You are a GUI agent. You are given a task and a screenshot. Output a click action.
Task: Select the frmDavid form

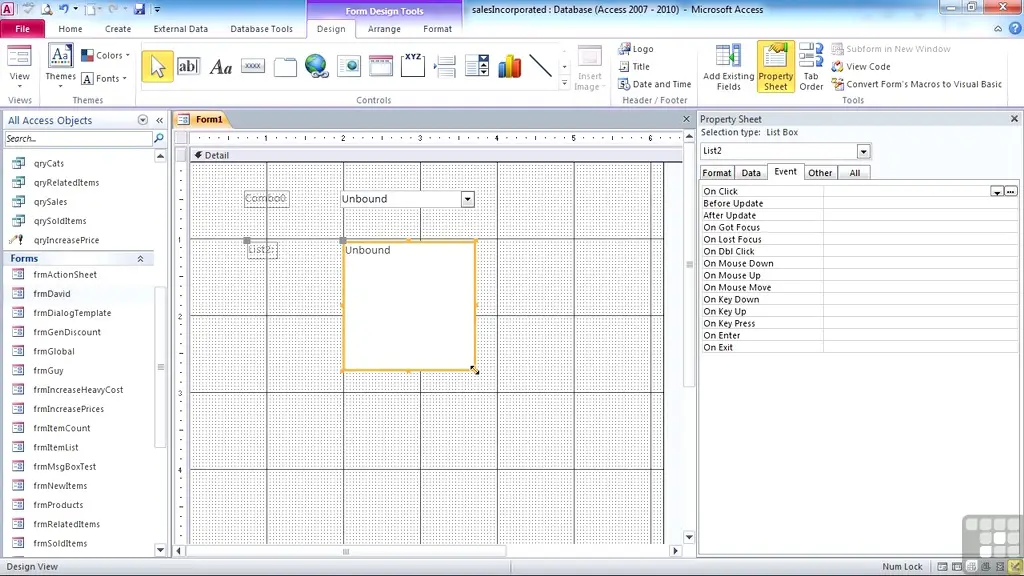click(x=52, y=294)
